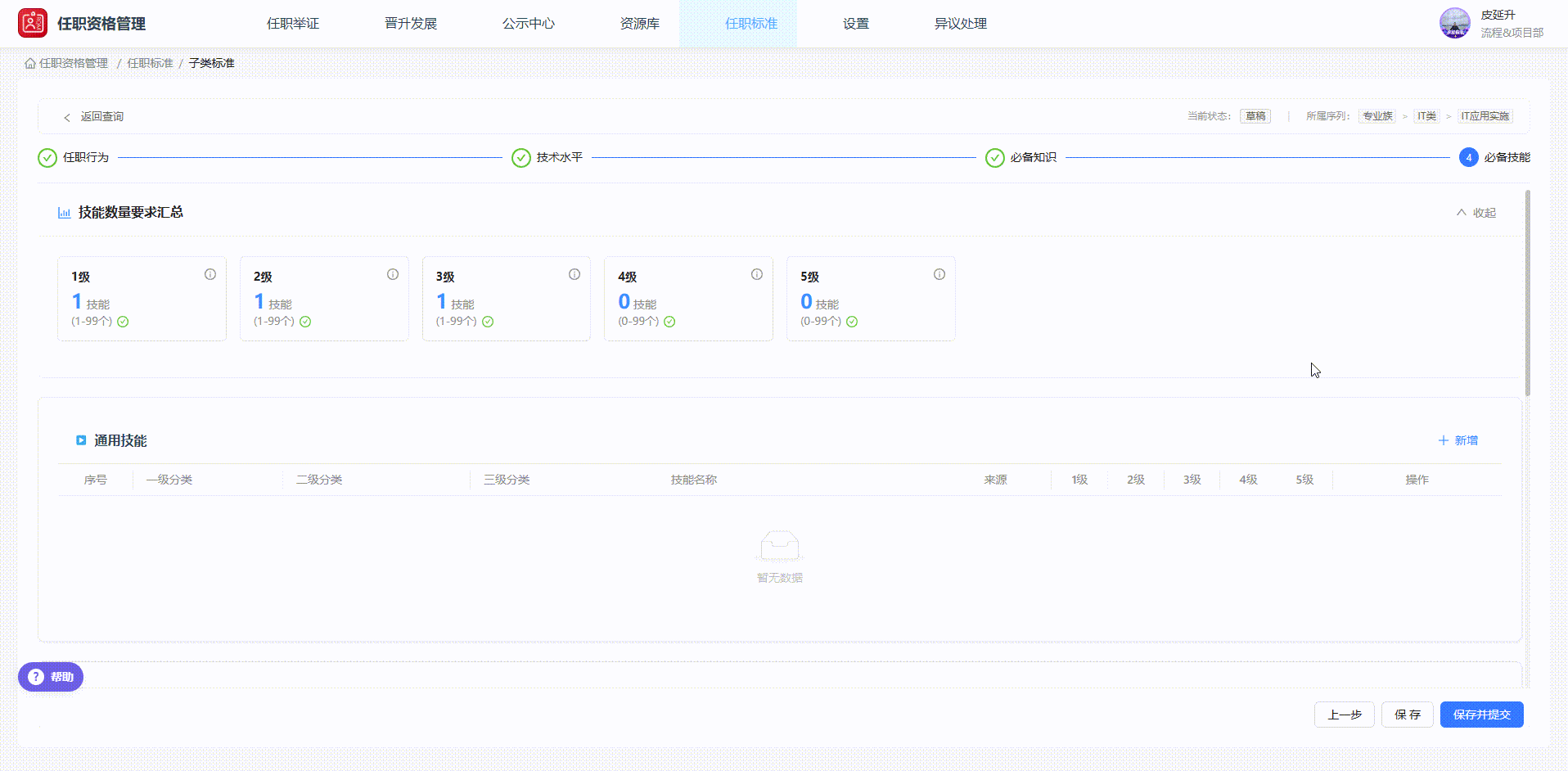Open the 任职举证 menu
1568x771 pixels.
pyautogui.click(x=293, y=24)
